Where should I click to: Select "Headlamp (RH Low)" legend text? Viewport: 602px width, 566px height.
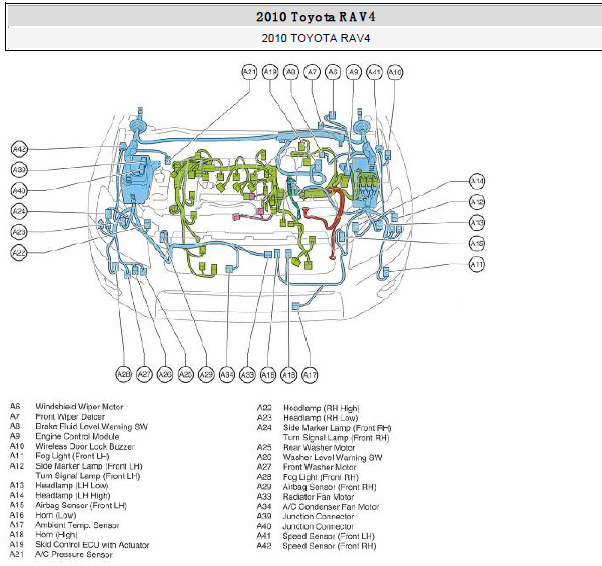(x=321, y=418)
